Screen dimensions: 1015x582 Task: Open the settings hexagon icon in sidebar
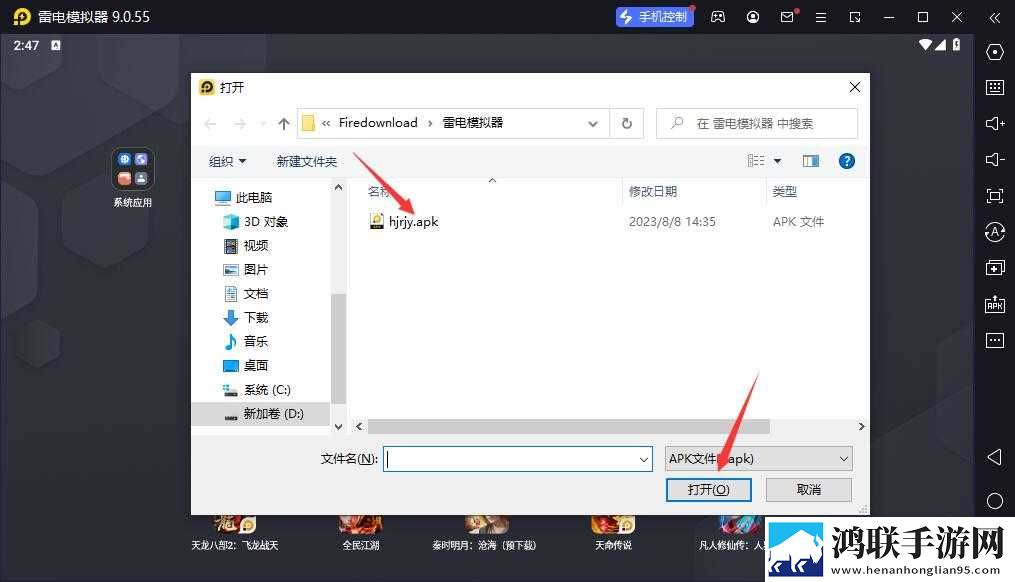tap(994, 52)
